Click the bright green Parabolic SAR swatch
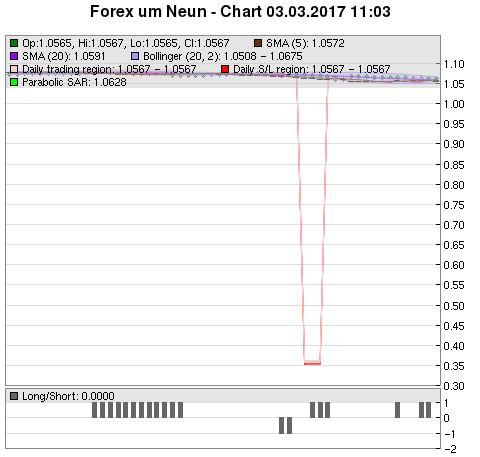Screen dimensions: 480x457 click(x=14, y=82)
